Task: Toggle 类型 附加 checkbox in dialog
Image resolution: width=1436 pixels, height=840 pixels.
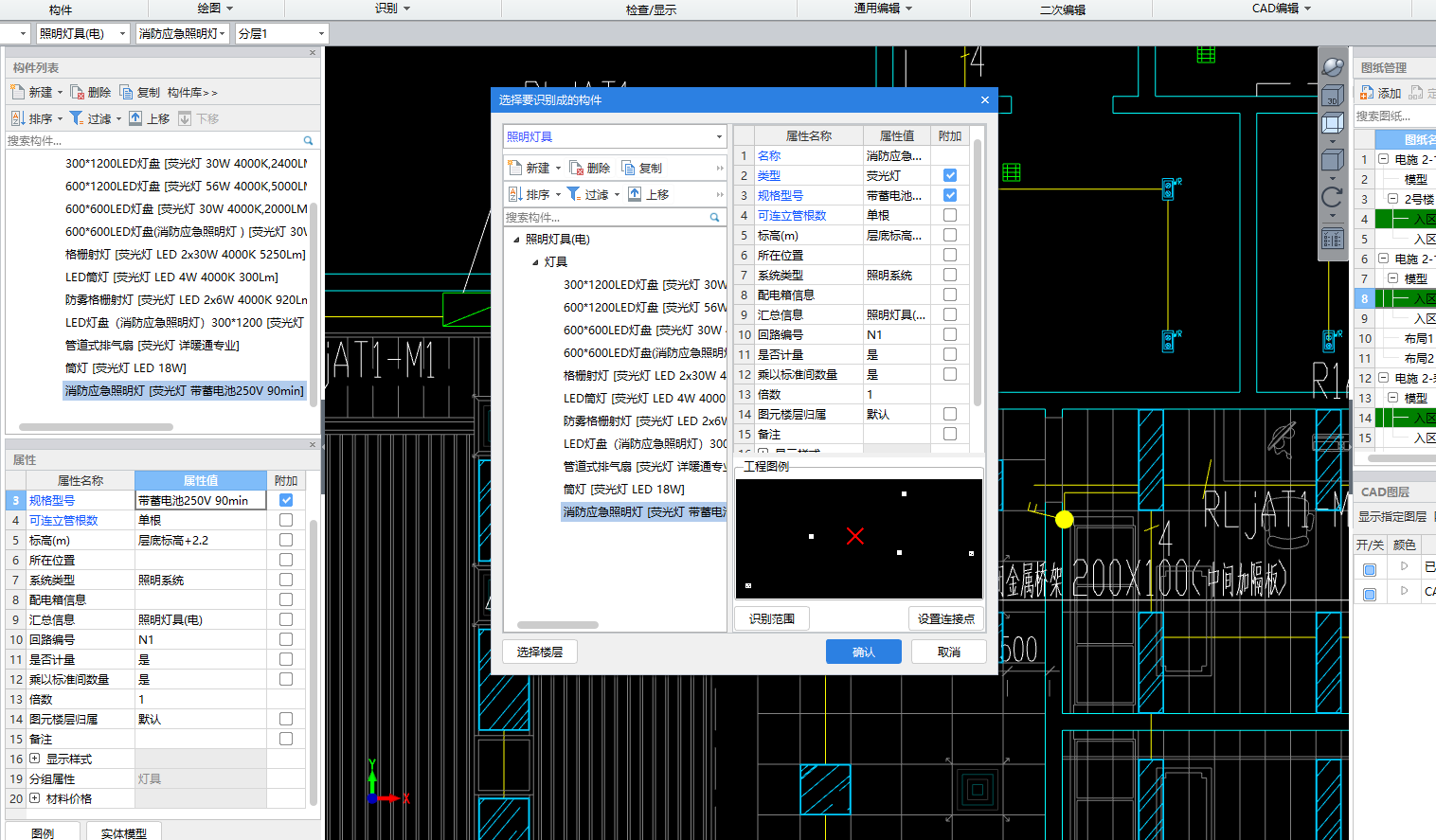Action: (950, 175)
